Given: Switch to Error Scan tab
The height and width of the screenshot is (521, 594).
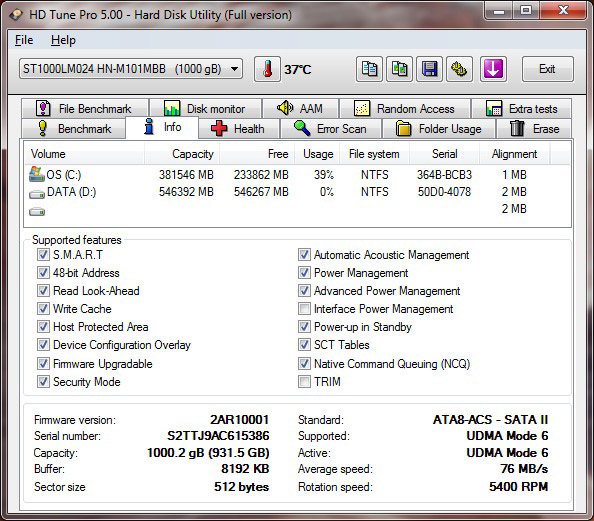Looking at the screenshot, I should (x=331, y=128).
